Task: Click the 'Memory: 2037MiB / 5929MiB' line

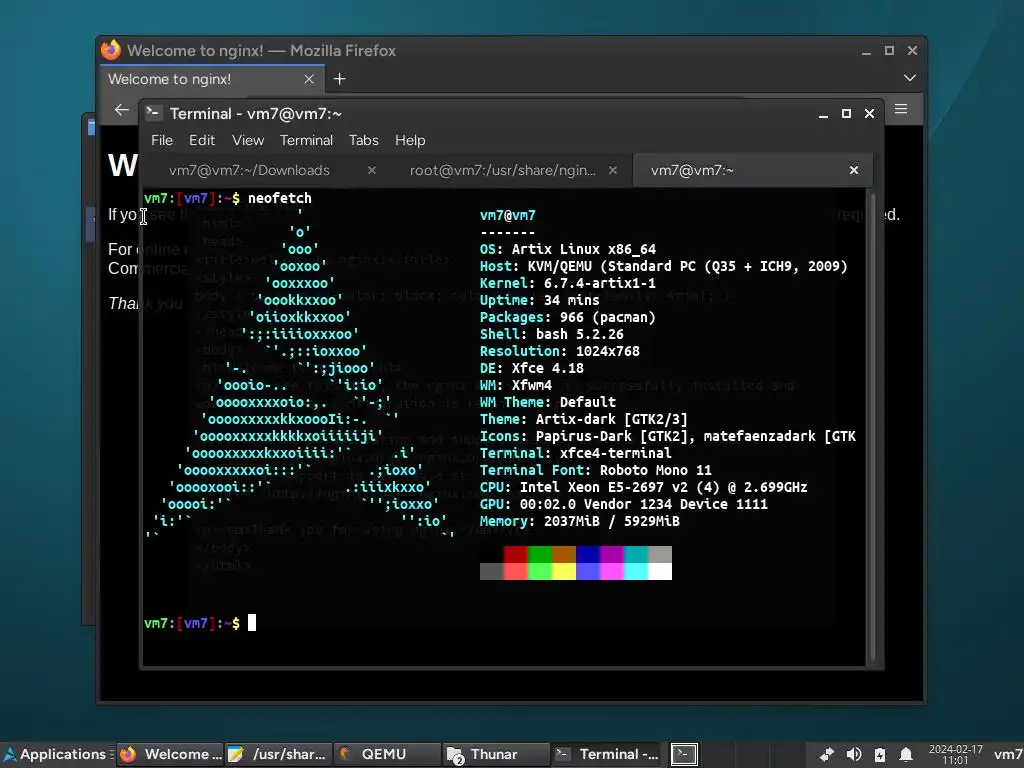Action: click(x=579, y=521)
